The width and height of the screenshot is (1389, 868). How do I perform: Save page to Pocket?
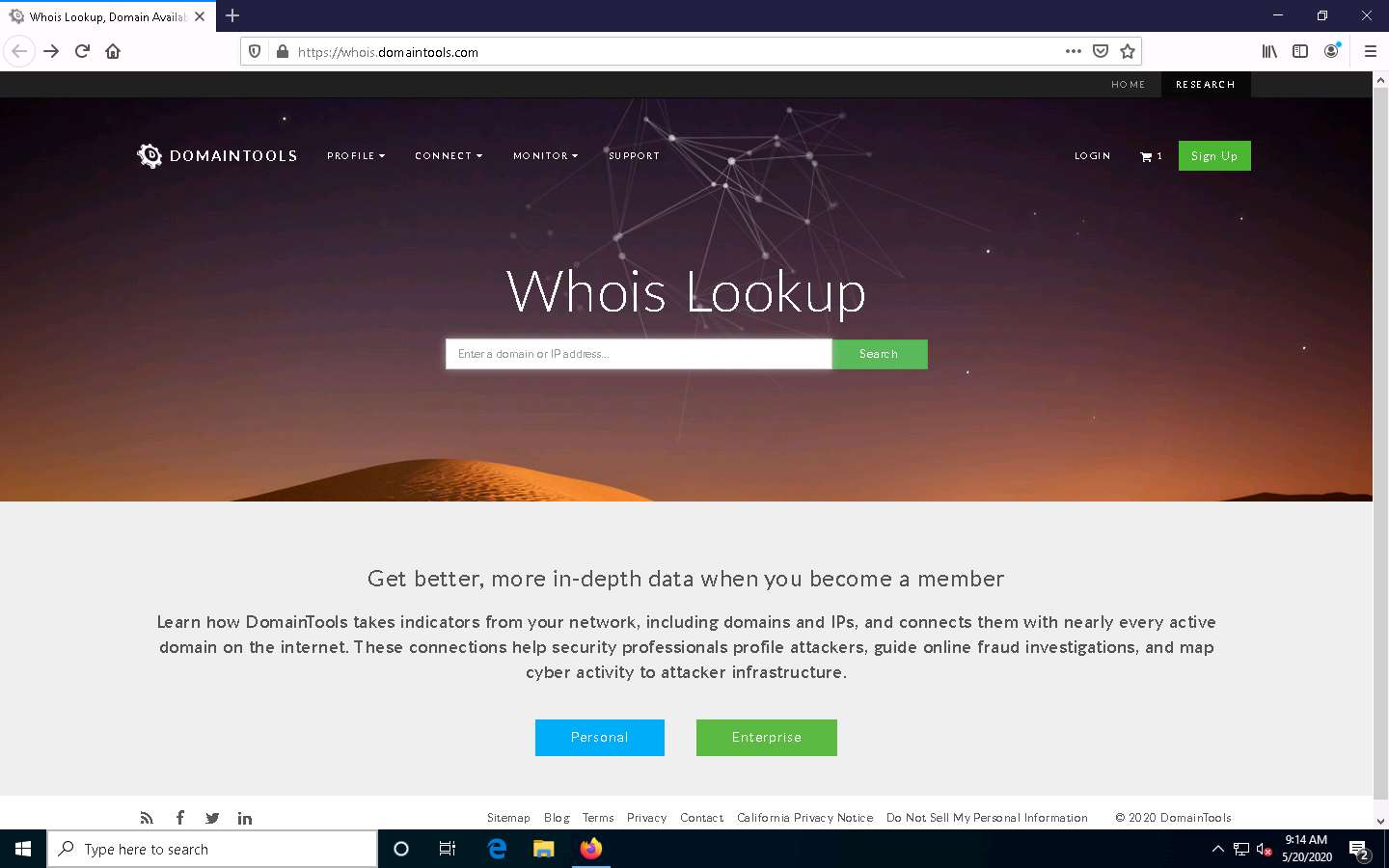pos(1100,51)
